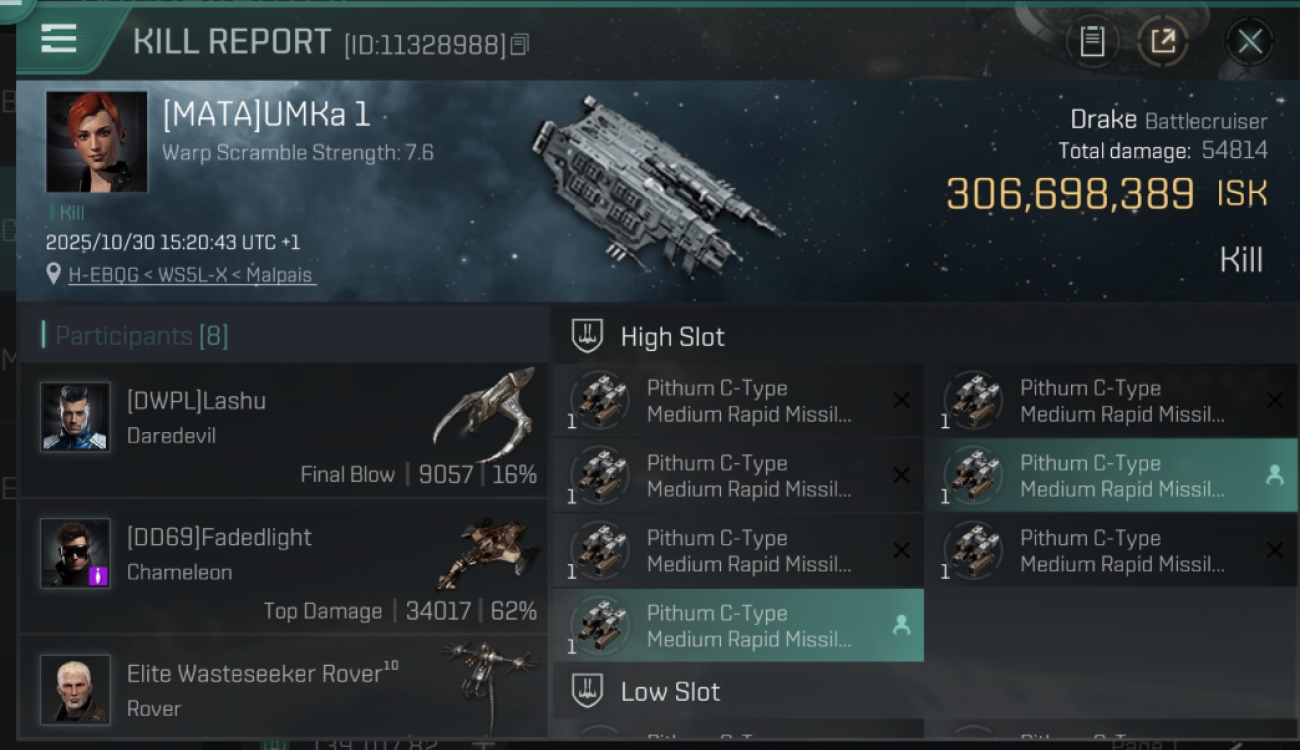The width and height of the screenshot is (1300, 750).
Task: Click the X on top-right Pithum launcher
Action: click(x=1274, y=400)
